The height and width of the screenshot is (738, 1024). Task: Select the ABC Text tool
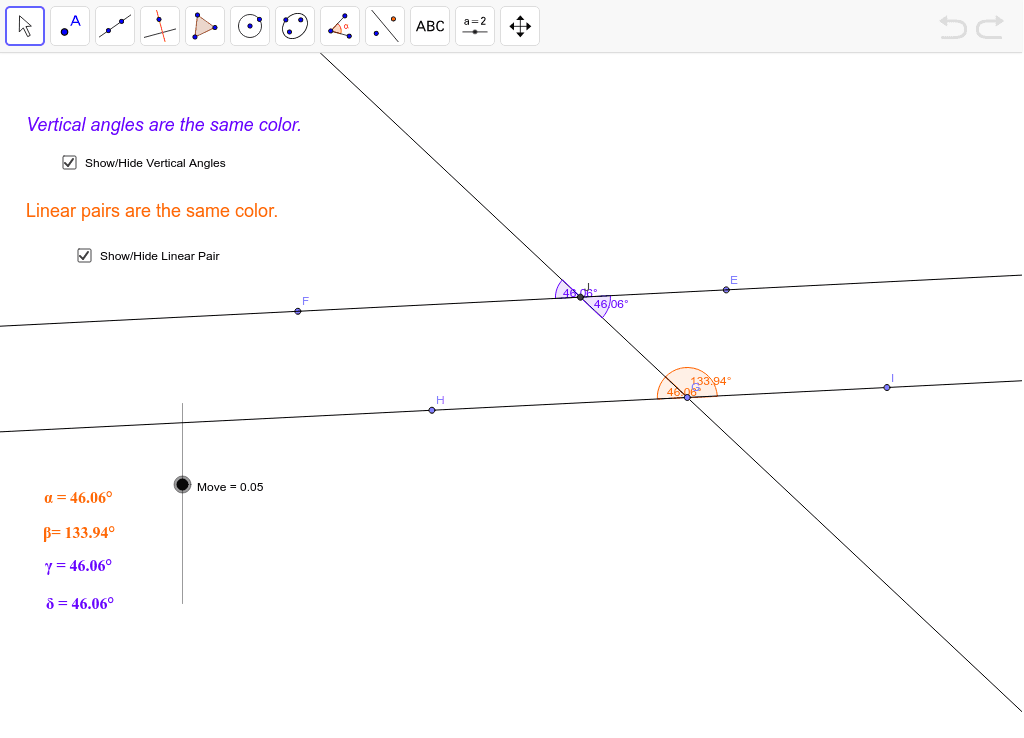click(430, 26)
